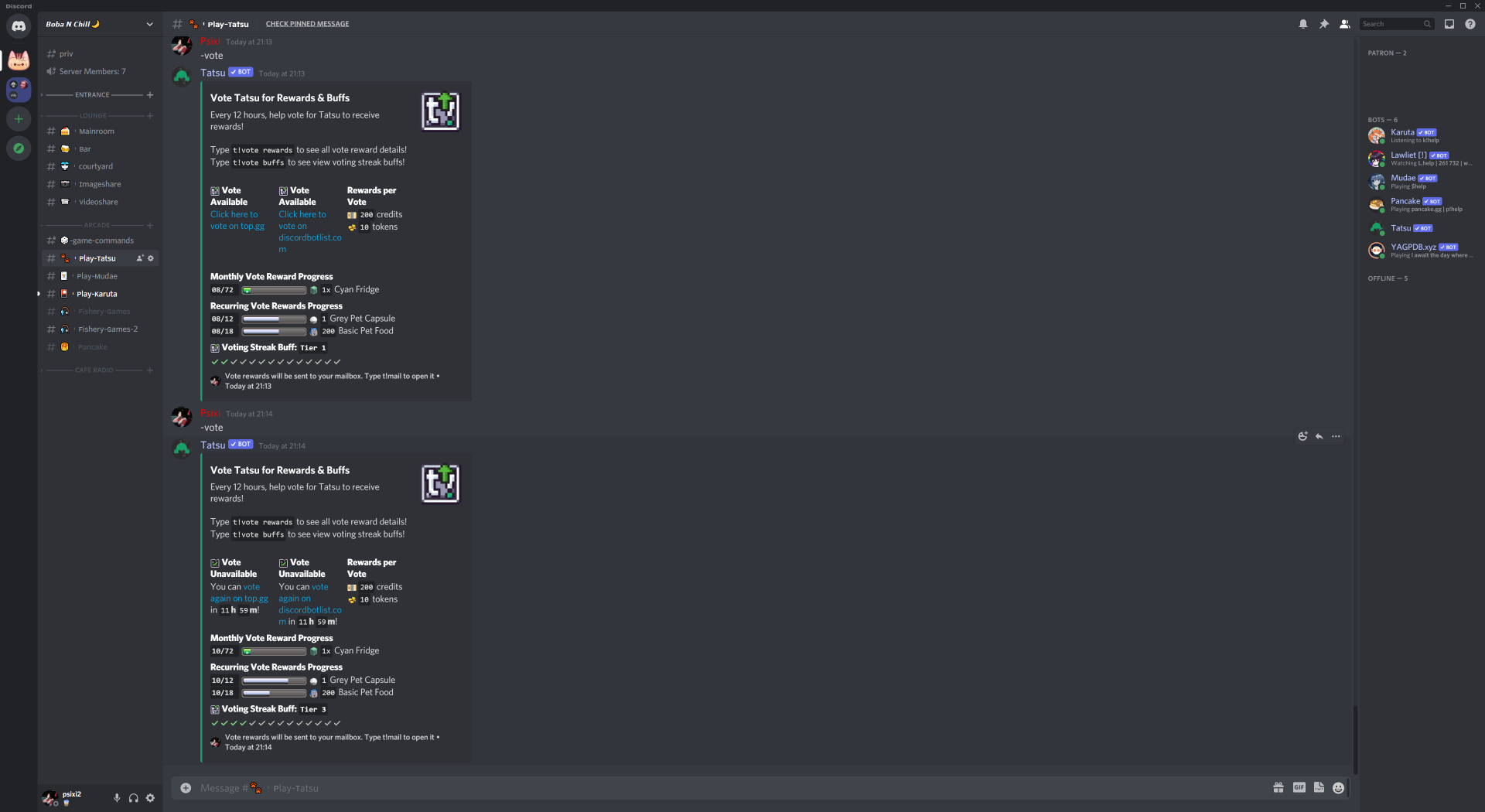Deafen using the headphones icon

tap(134, 798)
